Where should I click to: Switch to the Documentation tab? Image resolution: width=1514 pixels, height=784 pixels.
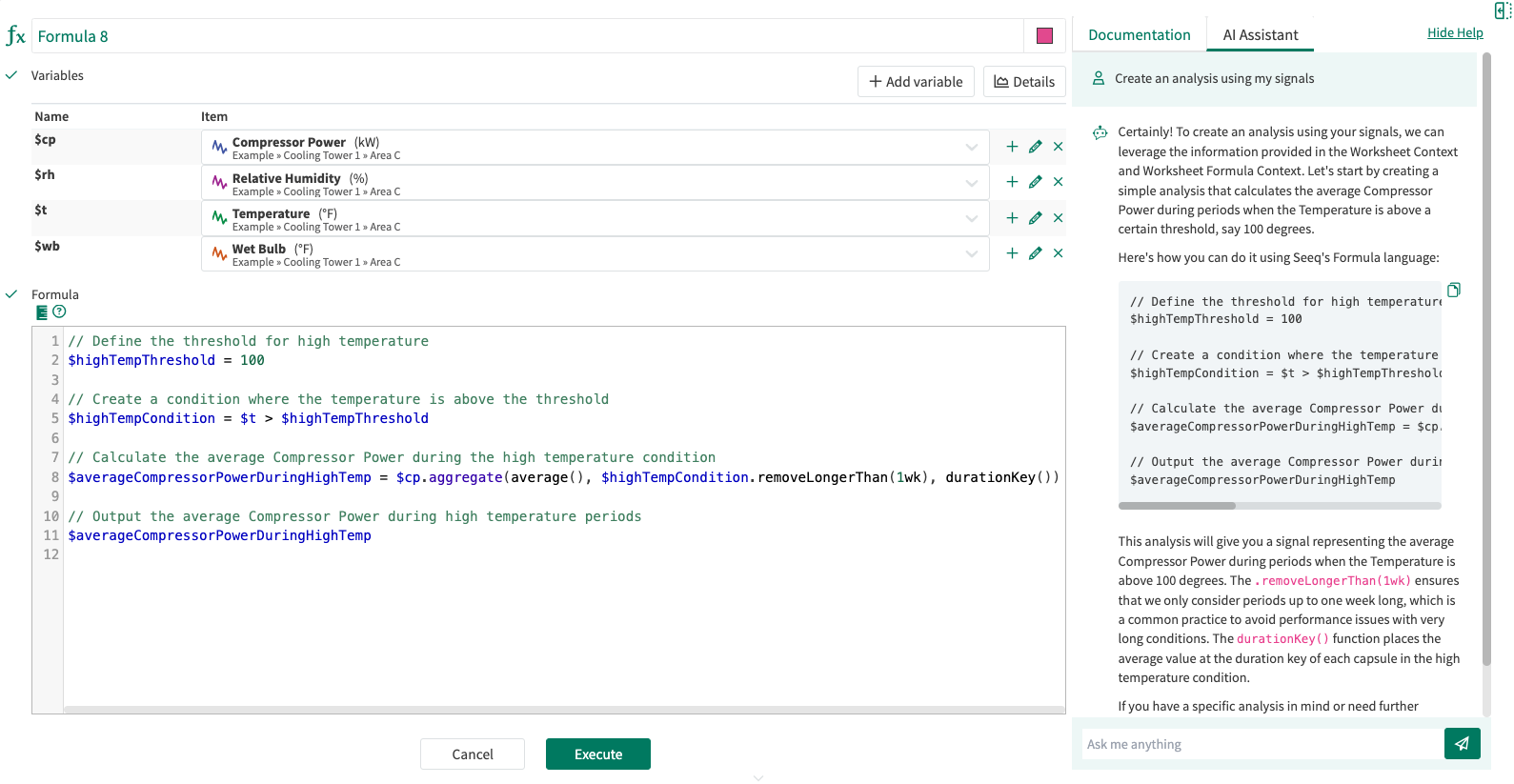pyautogui.click(x=1139, y=35)
